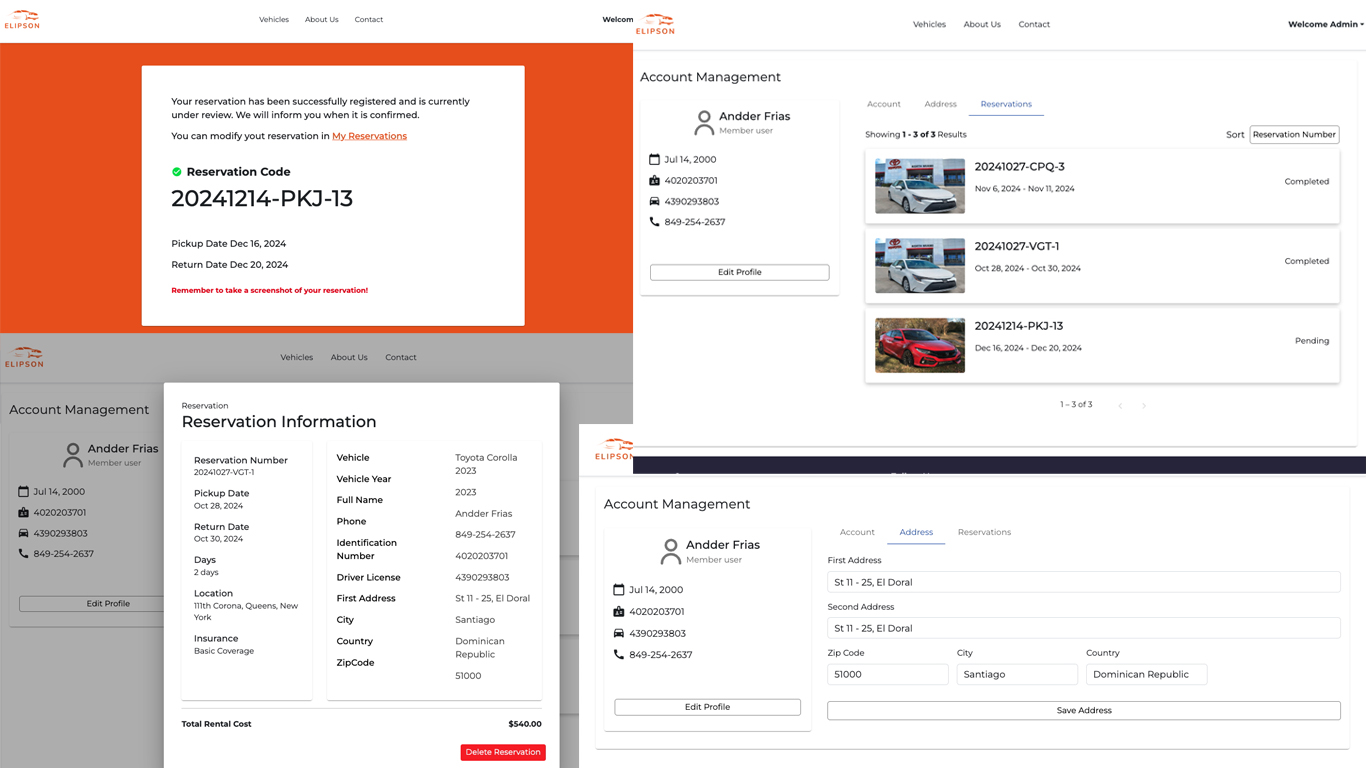
Task: Click the user avatar icon on the Reservations list page
Action: (x=704, y=123)
